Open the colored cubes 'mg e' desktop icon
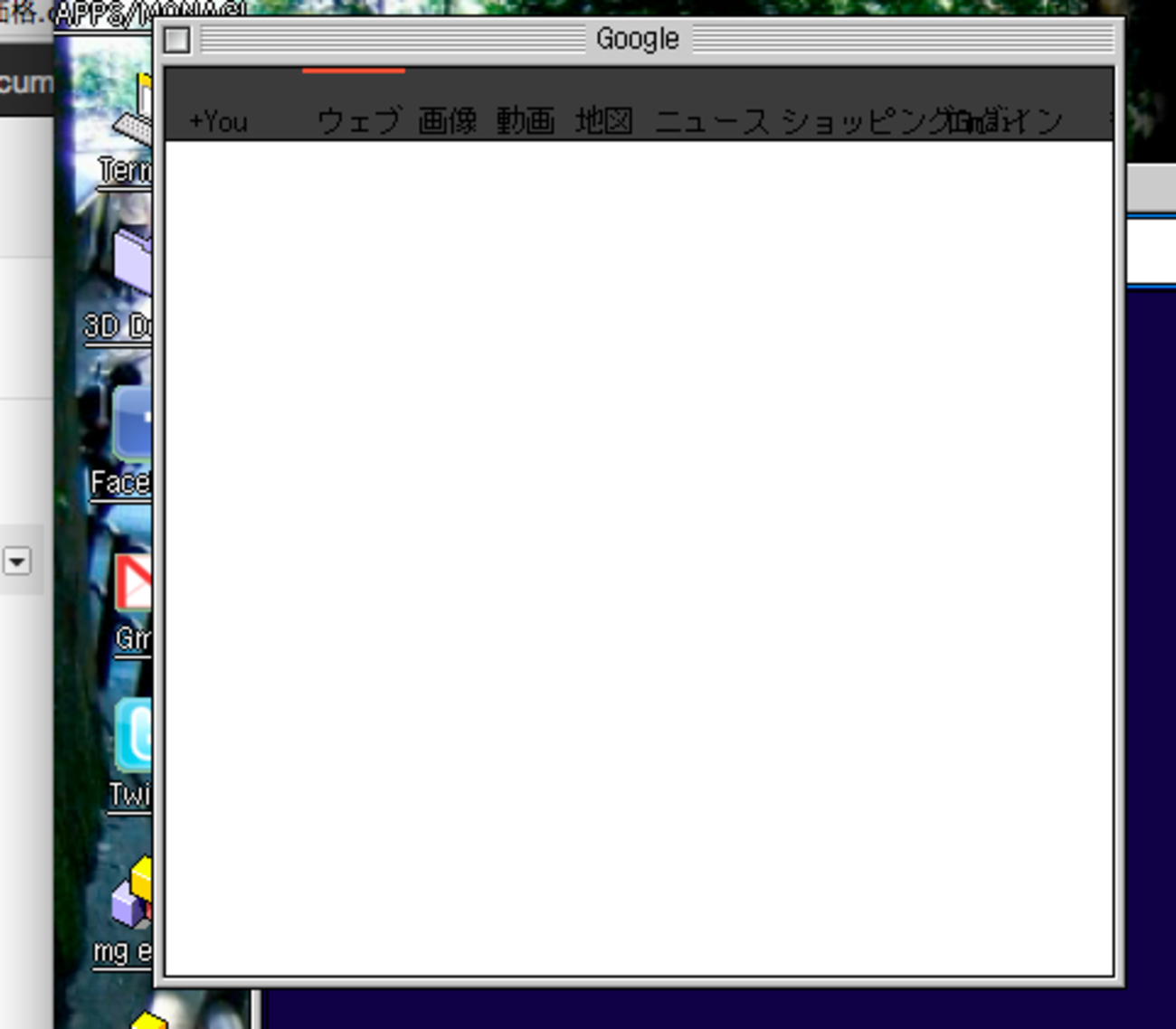 click(x=133, y=892)
